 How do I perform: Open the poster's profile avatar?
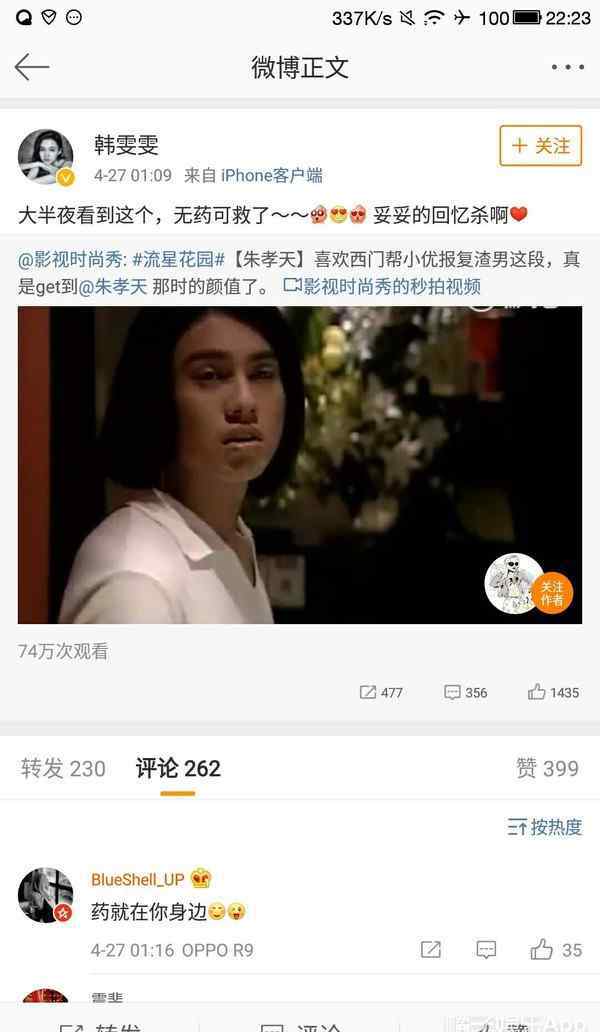pyautogui.click(x=45, y=157)
